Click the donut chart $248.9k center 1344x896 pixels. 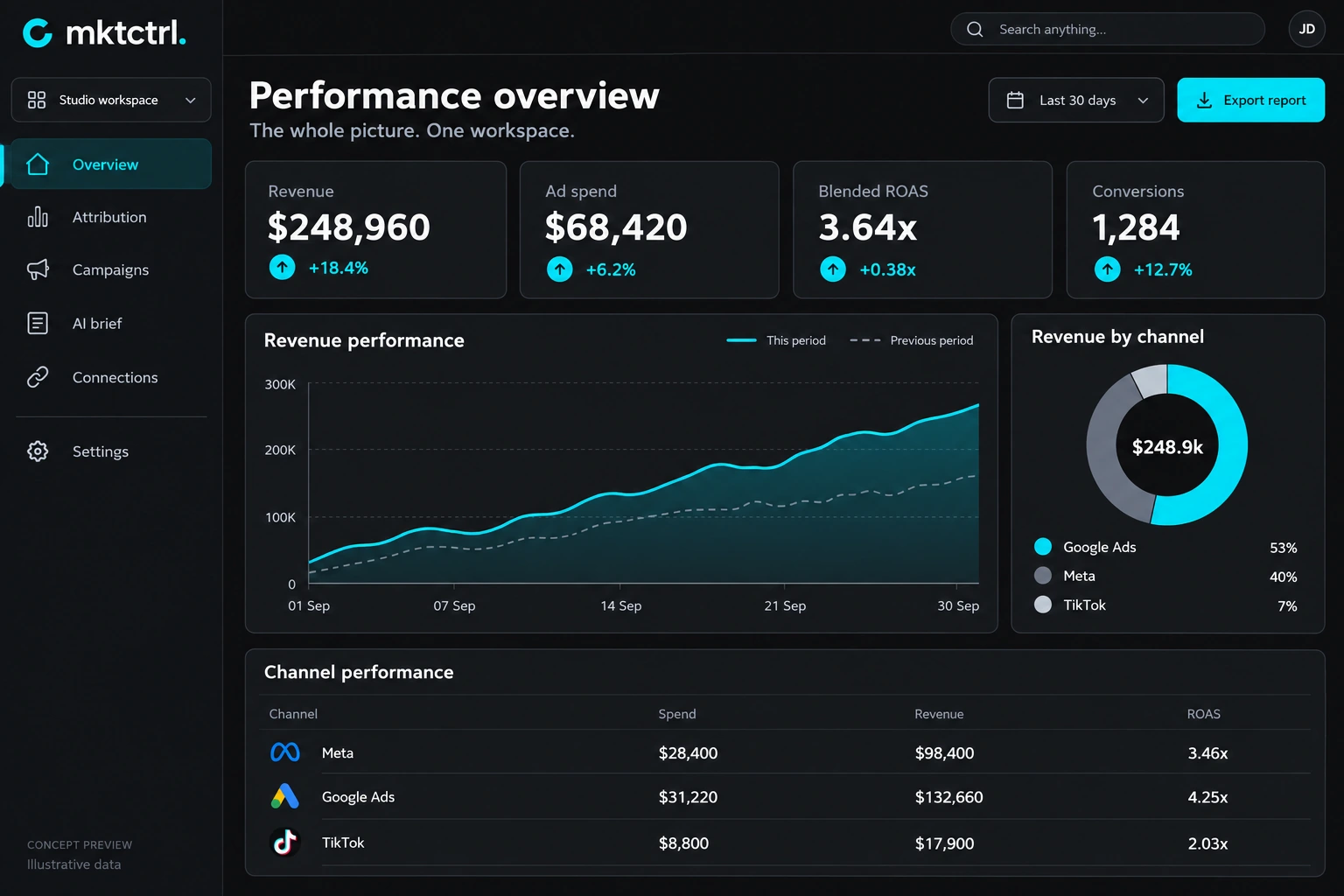pos(1167,447)
